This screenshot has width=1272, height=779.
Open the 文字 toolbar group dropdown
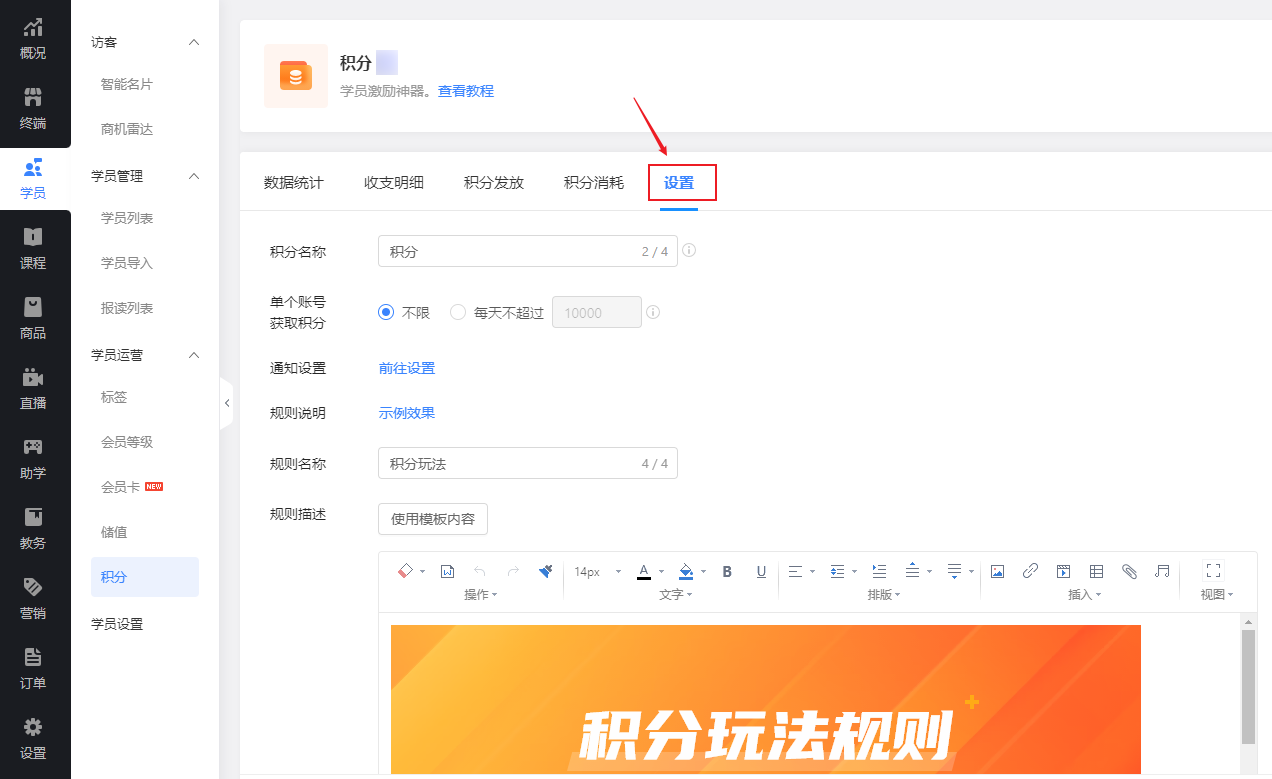tap(675, 594)
